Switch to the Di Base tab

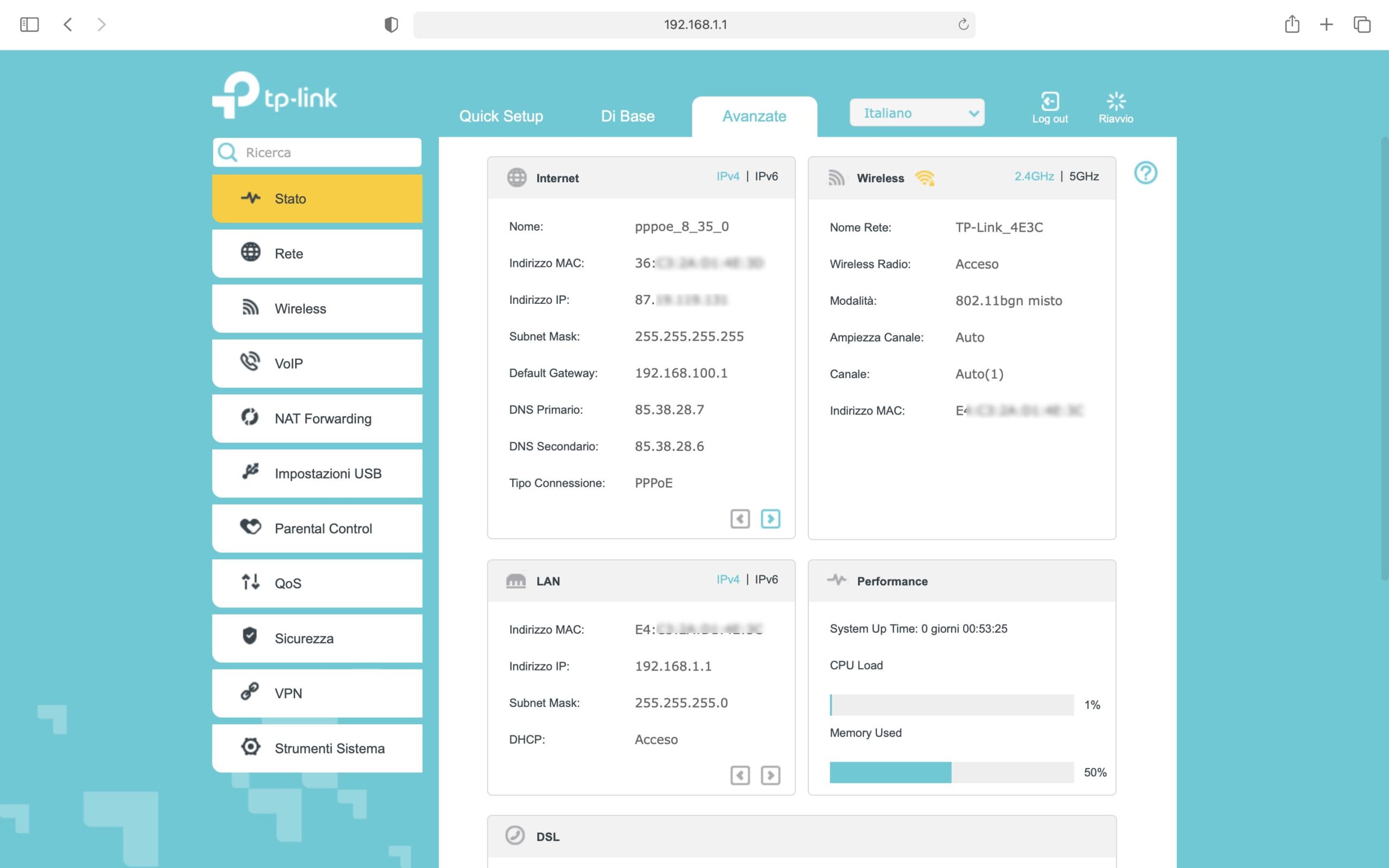(x=627, y=116)
